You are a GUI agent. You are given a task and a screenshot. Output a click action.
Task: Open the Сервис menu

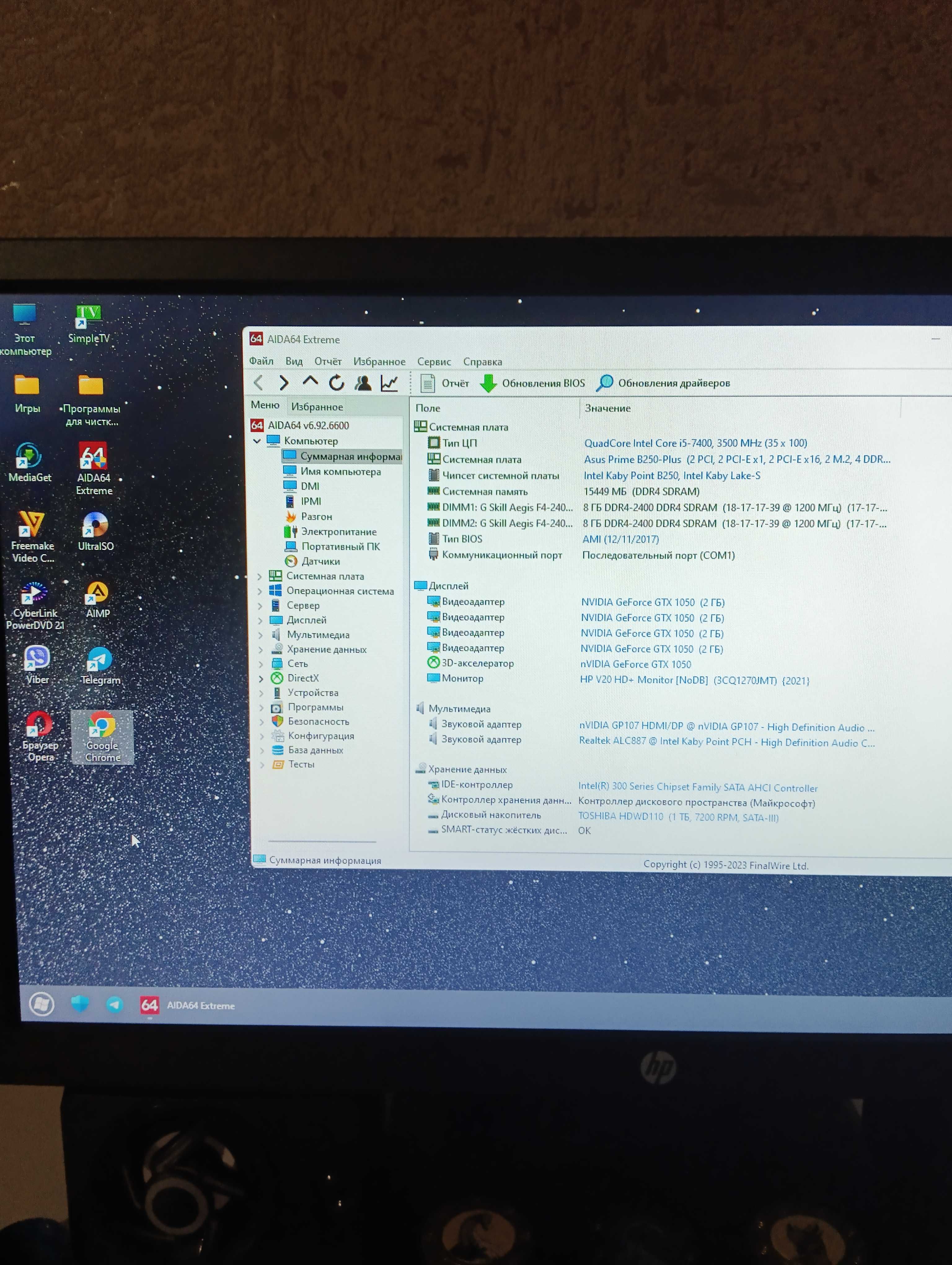434,362
